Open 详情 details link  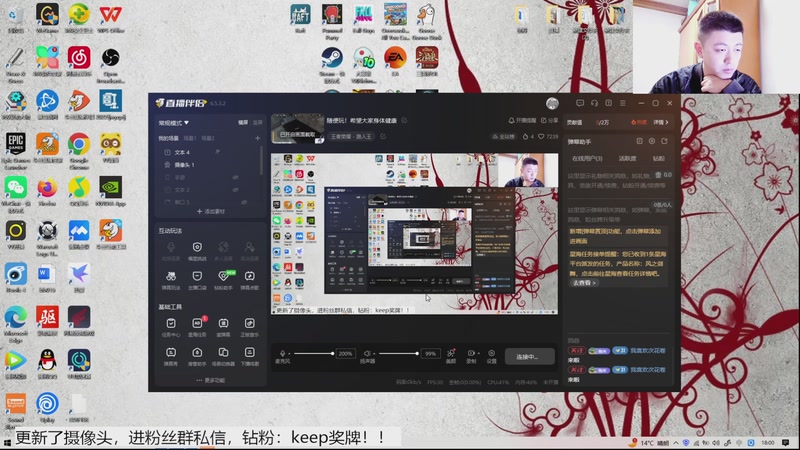[661, 122]
